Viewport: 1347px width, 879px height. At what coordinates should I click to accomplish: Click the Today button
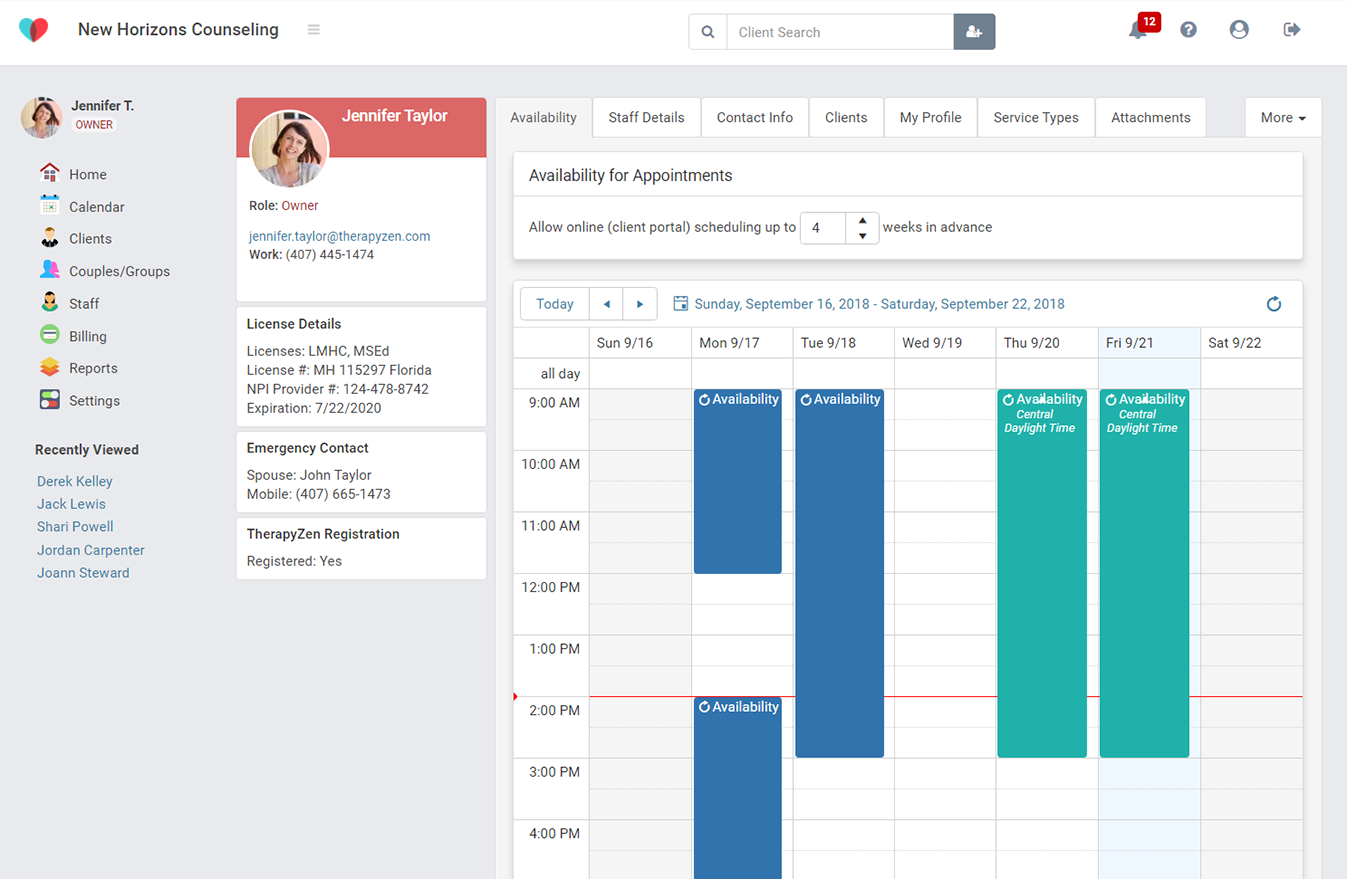[554, 303]
